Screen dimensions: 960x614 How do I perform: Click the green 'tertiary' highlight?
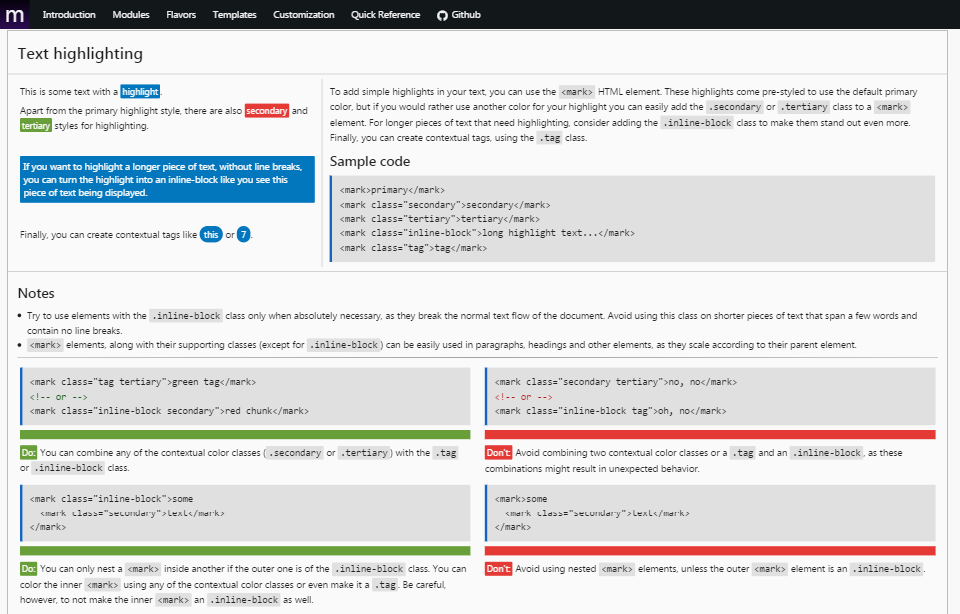coord(36,126)
